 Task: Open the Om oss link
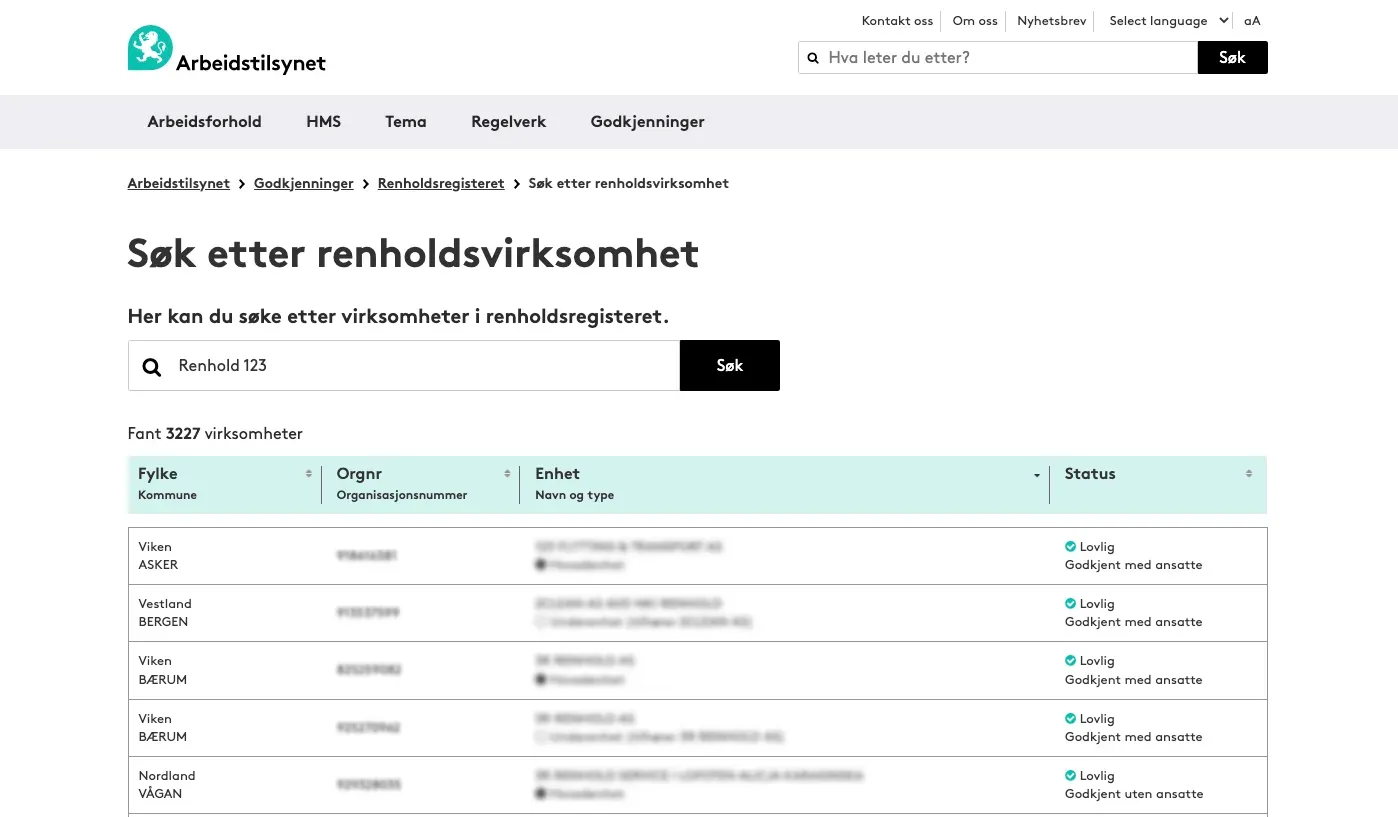(975, 21)
